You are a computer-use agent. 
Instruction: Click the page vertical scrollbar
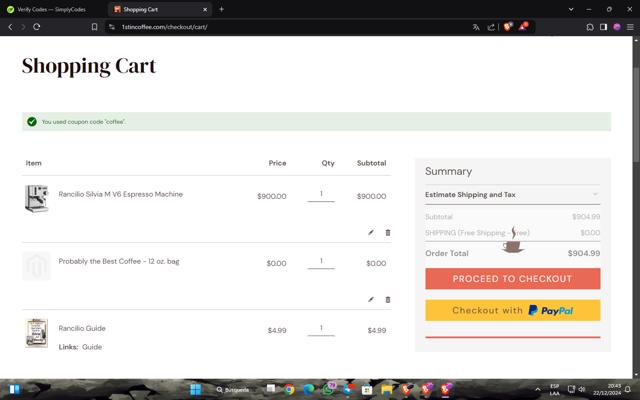coord(636,114)
